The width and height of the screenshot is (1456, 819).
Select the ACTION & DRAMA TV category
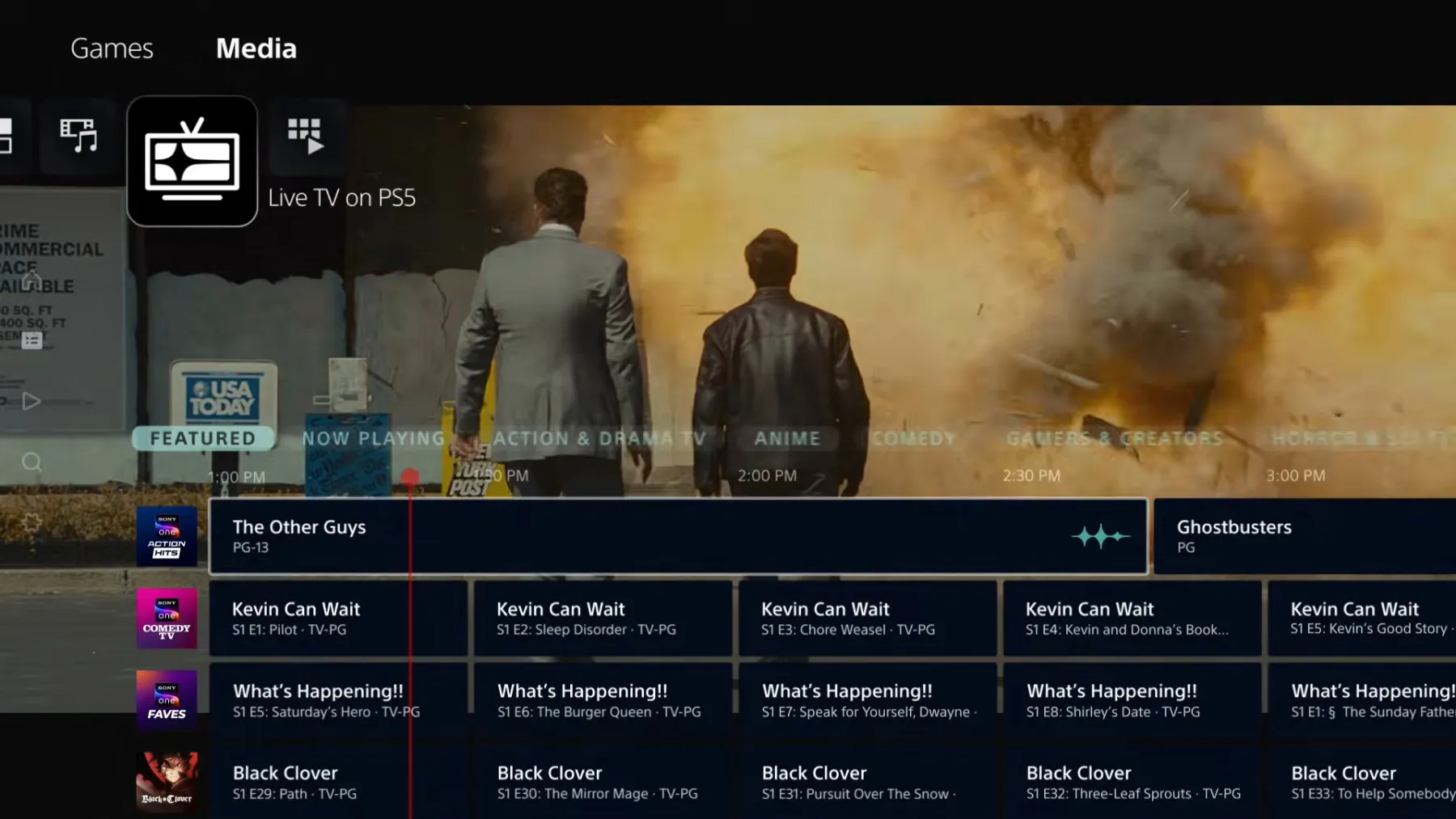599,438
